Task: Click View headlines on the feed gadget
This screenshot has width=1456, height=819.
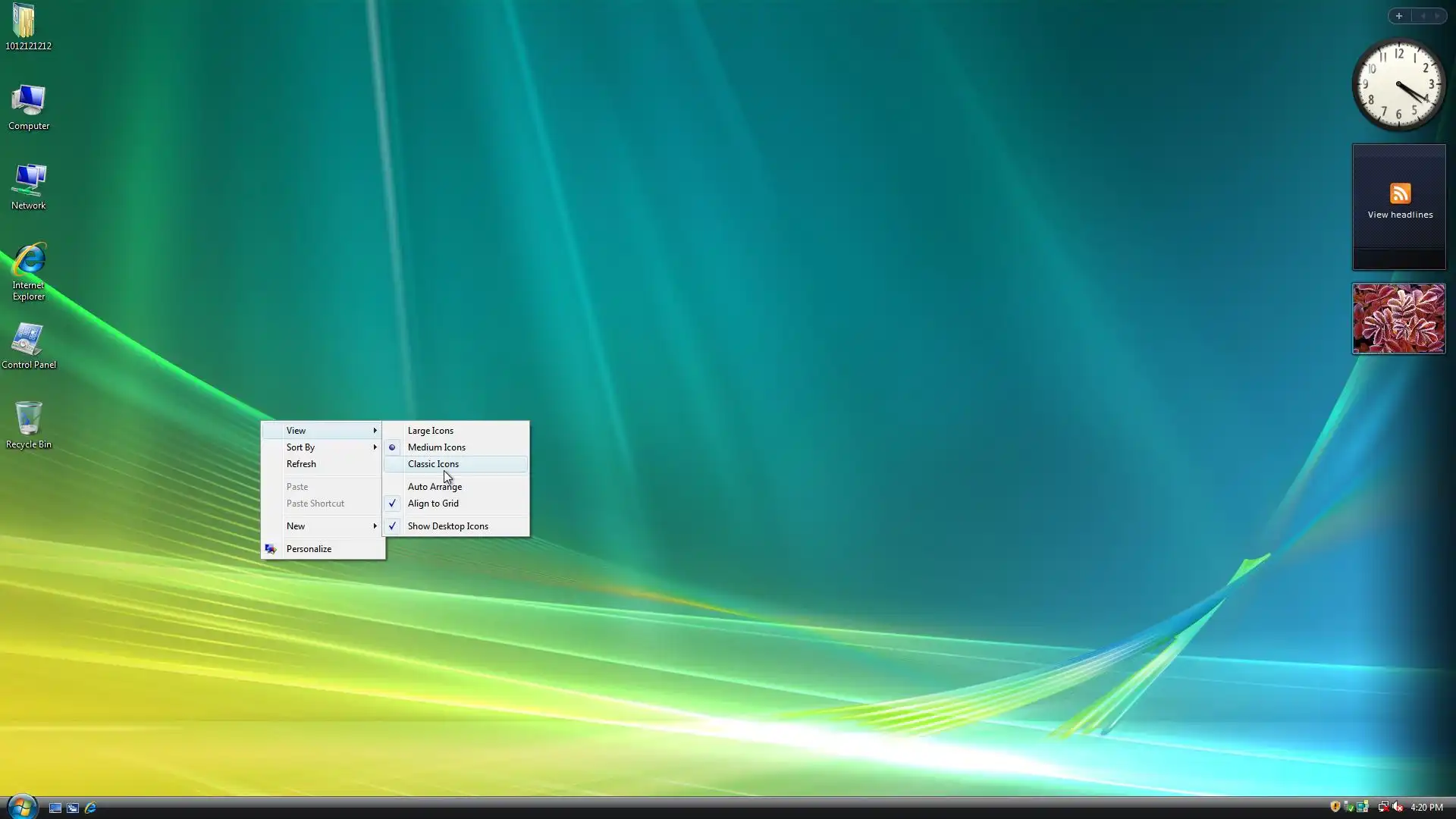Action: (1400, 215)
